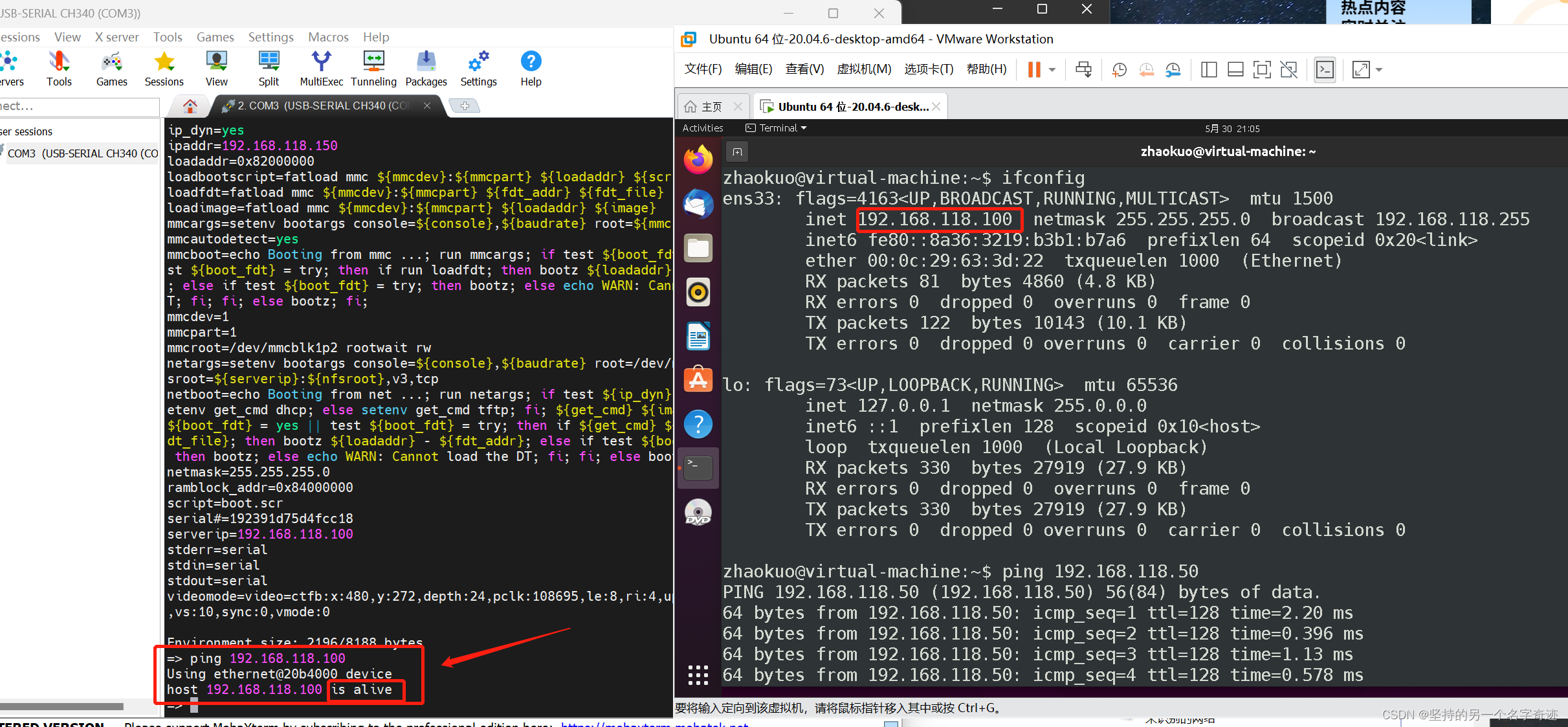Image resolution: width=1568 pixels, height=727 pixels.
Task: Select the Split terminal icon
Action: [x=269, y=69]
